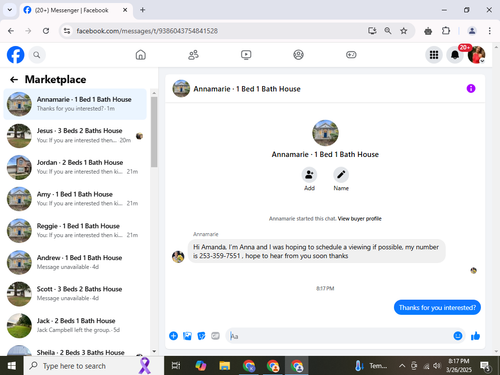Choose a GIF icon

215,336
